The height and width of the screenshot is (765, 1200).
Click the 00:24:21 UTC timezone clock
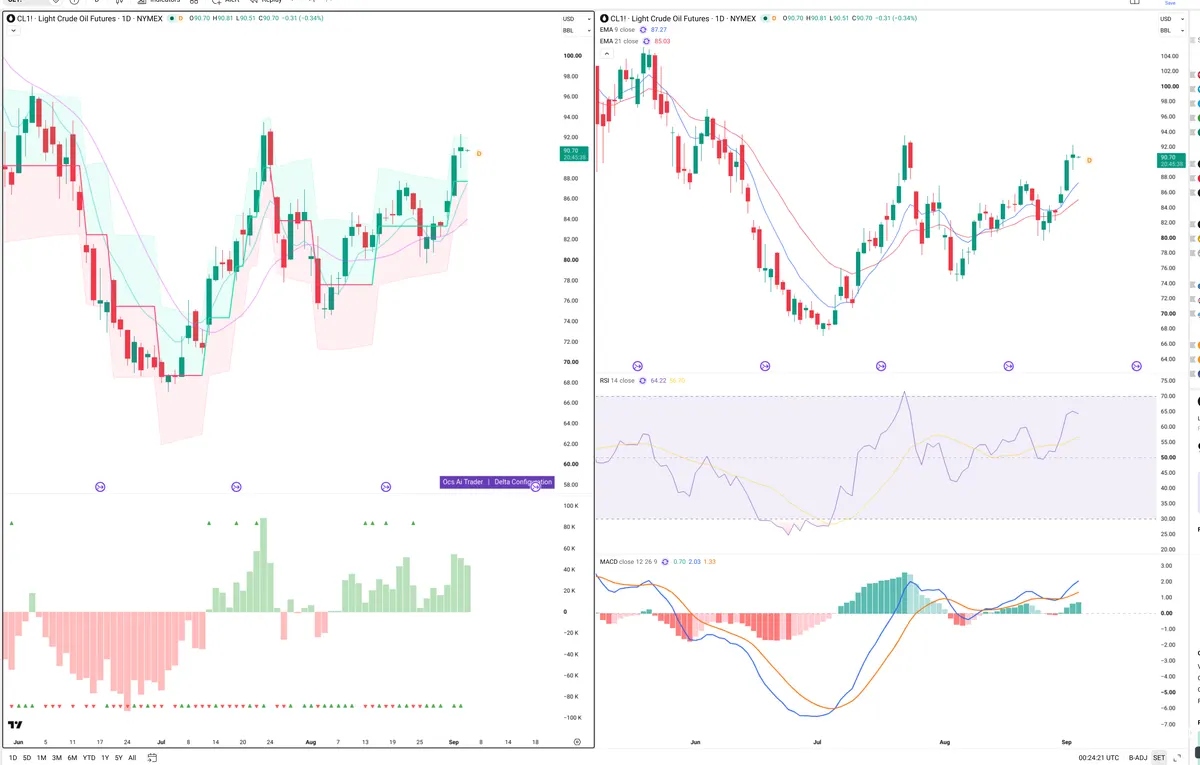click(1100, 758)
